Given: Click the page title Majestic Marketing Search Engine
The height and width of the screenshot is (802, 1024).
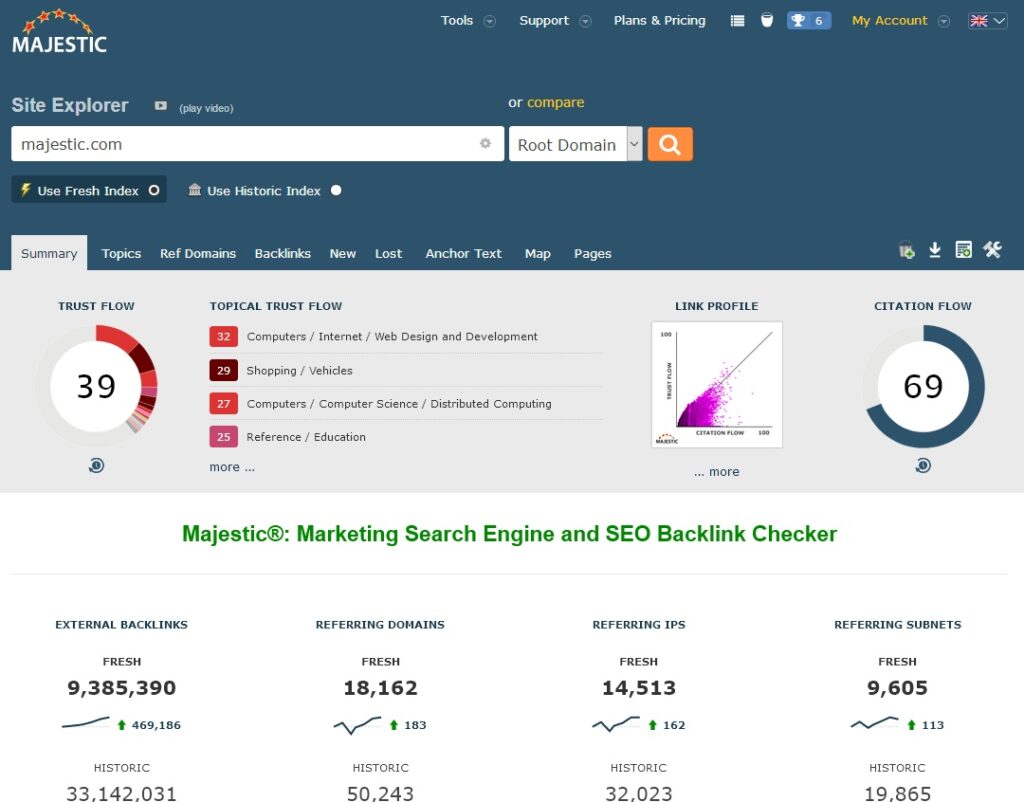Looking at the screenshot, I should click(x=509, y=534).
